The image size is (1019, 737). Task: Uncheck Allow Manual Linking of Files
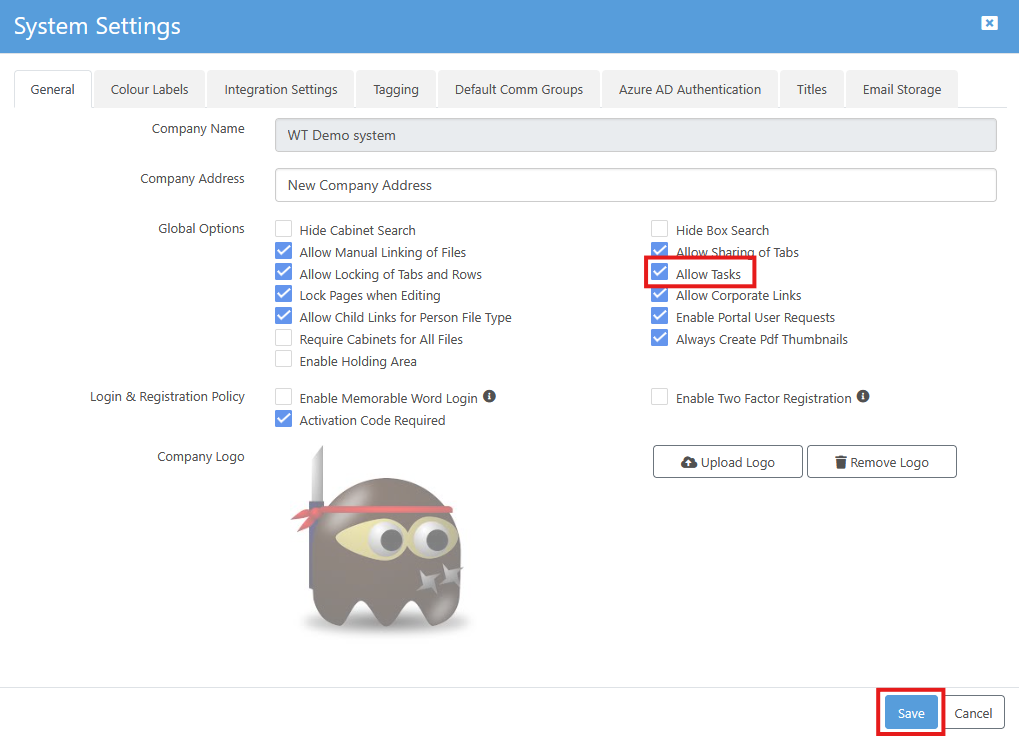283,251
